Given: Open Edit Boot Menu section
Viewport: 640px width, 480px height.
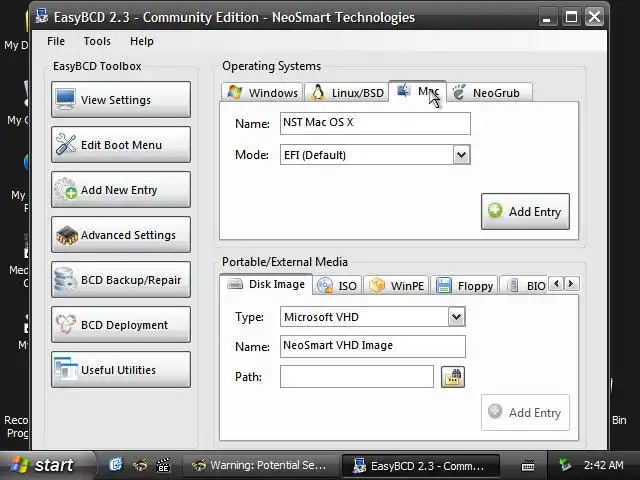Looking at the screenshot, I should (121, 144).
